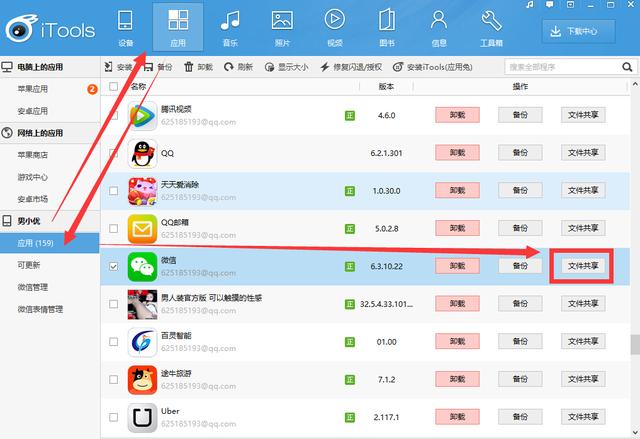The height and width of the screenshot is (439, 640).
Task: Click 文件共享 button for 微信
Action: 583,266
